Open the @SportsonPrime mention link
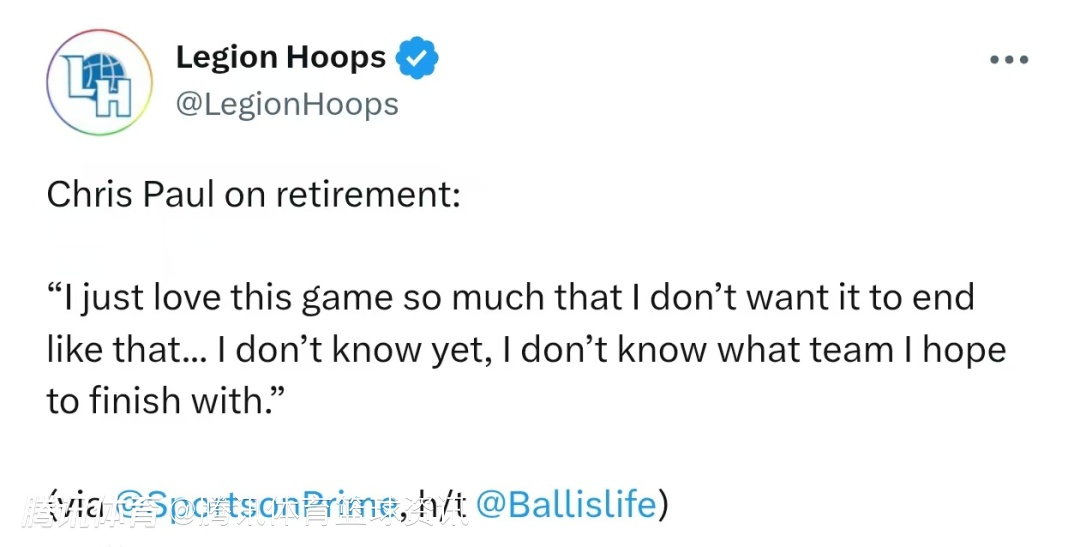Image resolution: width=1080 pixels, height=547 pixels. coord(257,504)
